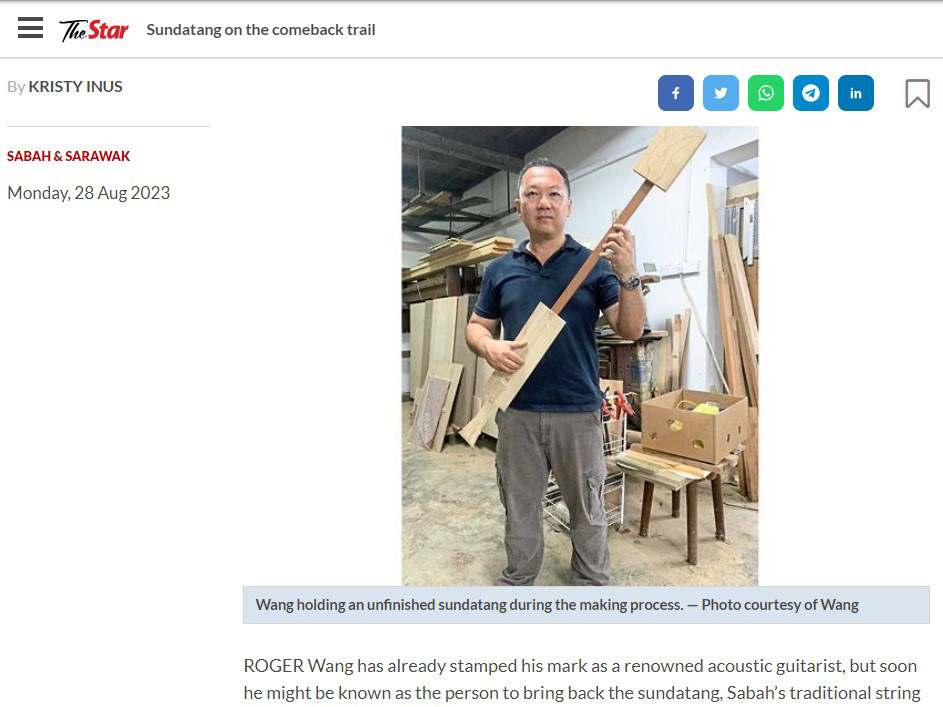Share article on Facebook
Screen dimensions: 943x707
(x=675, y=93)
